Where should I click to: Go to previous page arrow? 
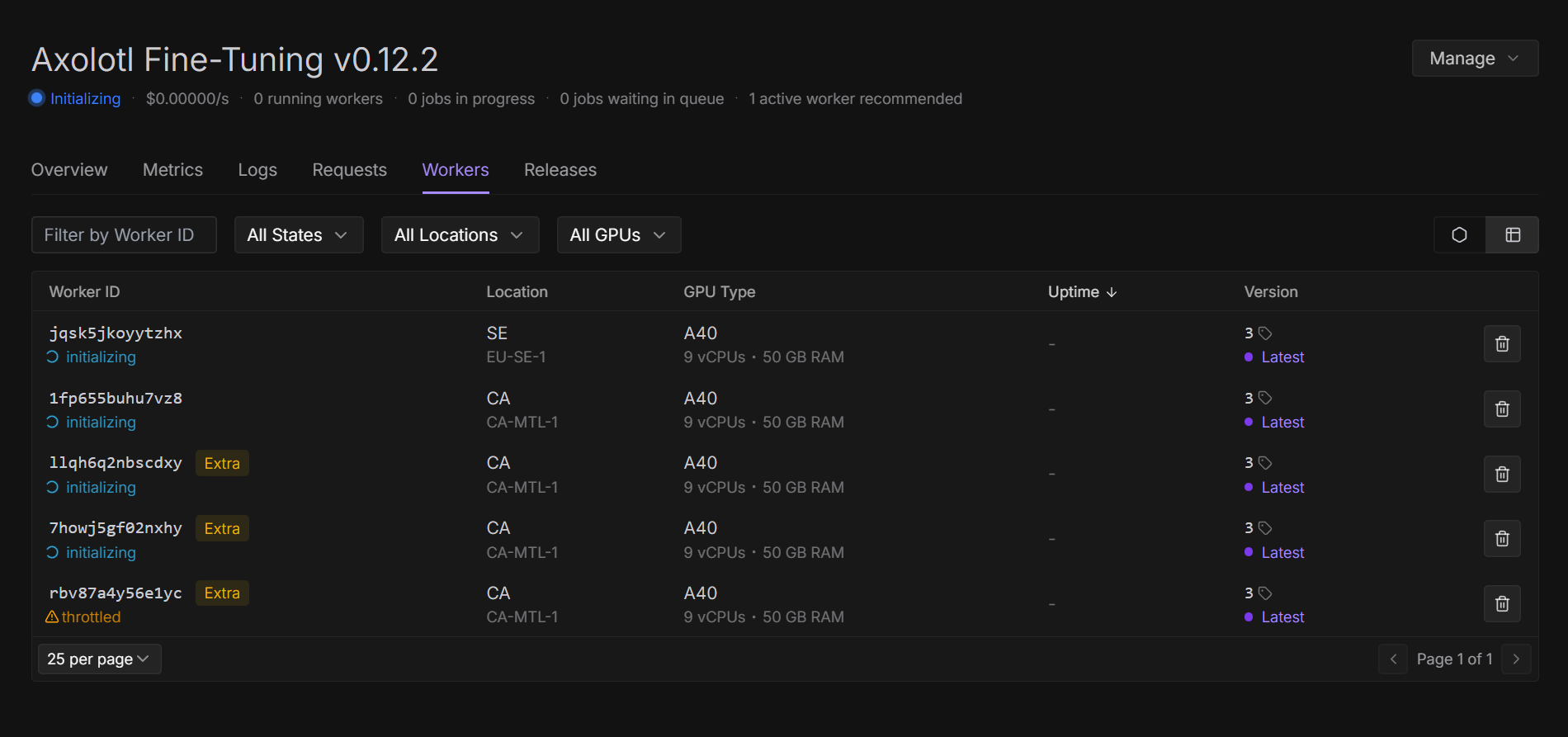pos(1393,659)
